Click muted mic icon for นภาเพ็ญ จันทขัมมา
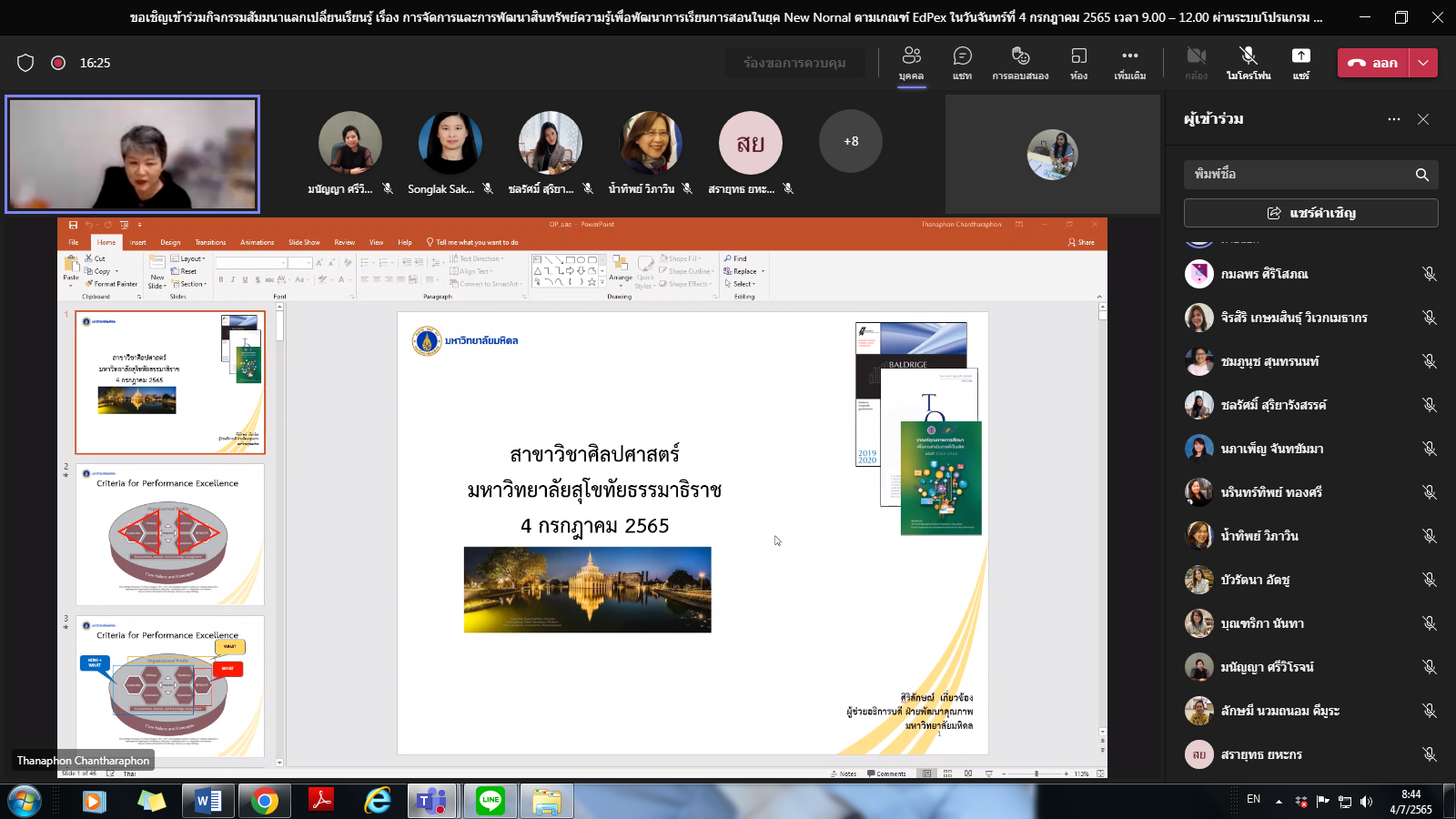Viewport: 1456px width, 819px height. click(x=1430, y=449)
